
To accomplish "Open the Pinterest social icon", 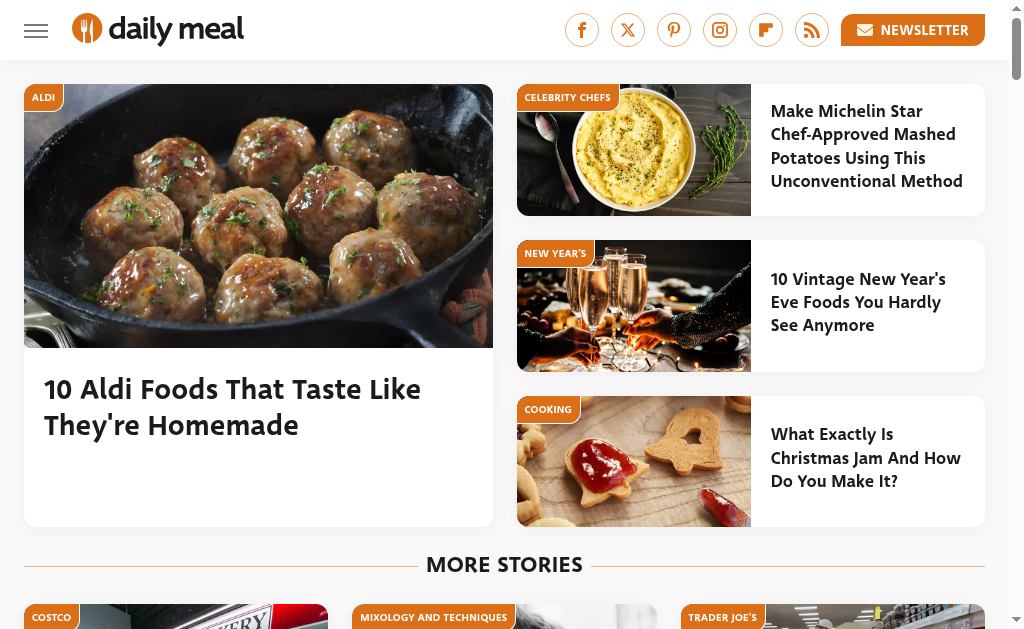I will pyautogui.click(x=674, y=30).
